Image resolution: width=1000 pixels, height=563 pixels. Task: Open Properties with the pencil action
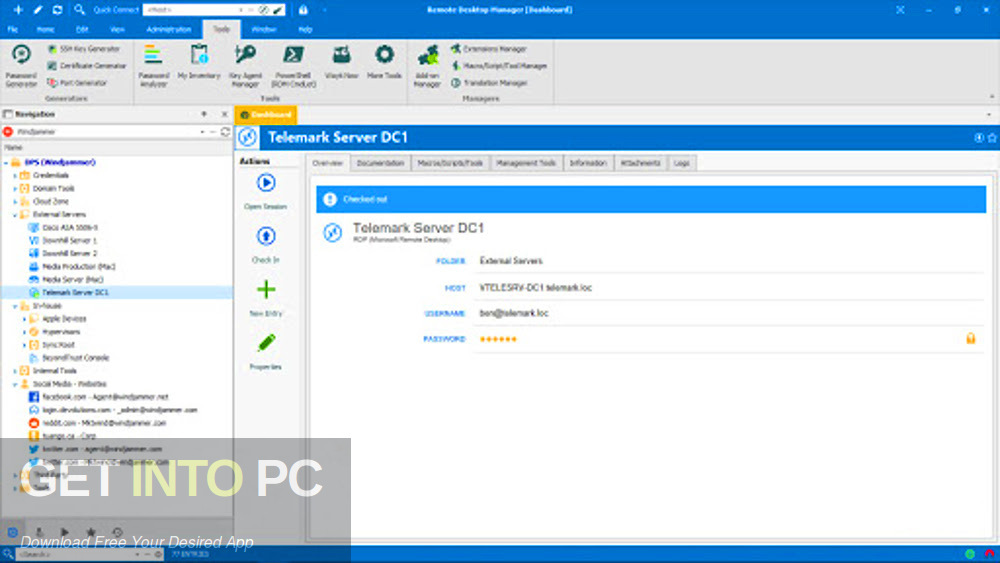(x=266, y=352)
